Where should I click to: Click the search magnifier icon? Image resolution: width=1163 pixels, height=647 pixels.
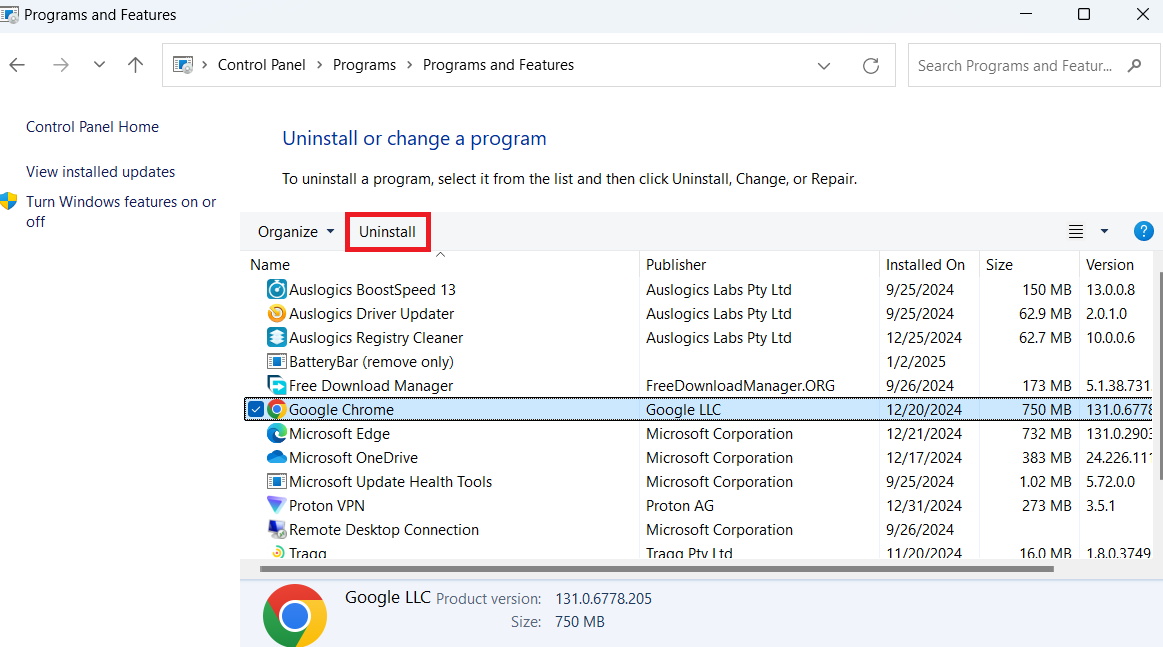pyautogui.click(x=1134, y=65)
